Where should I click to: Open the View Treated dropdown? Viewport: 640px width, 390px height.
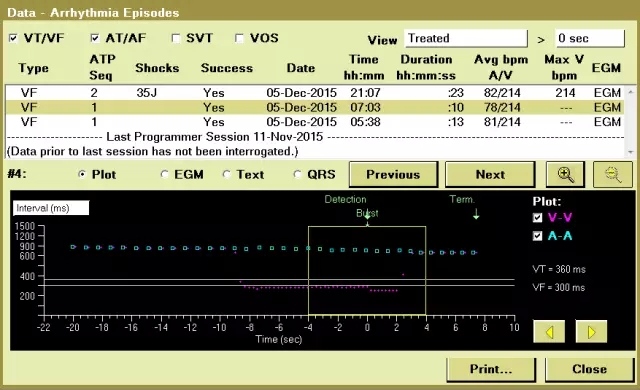coord(466,38)
